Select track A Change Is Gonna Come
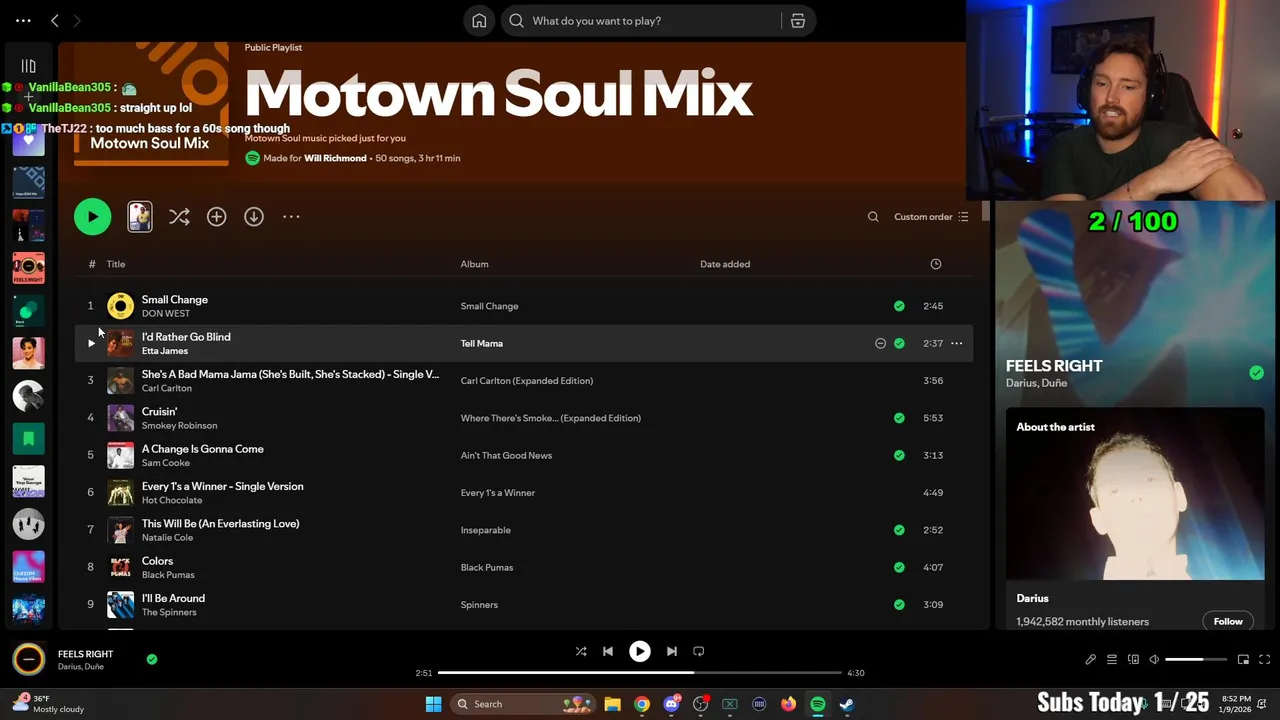This screenshot has height=720, width=1280. click(203, 449)
